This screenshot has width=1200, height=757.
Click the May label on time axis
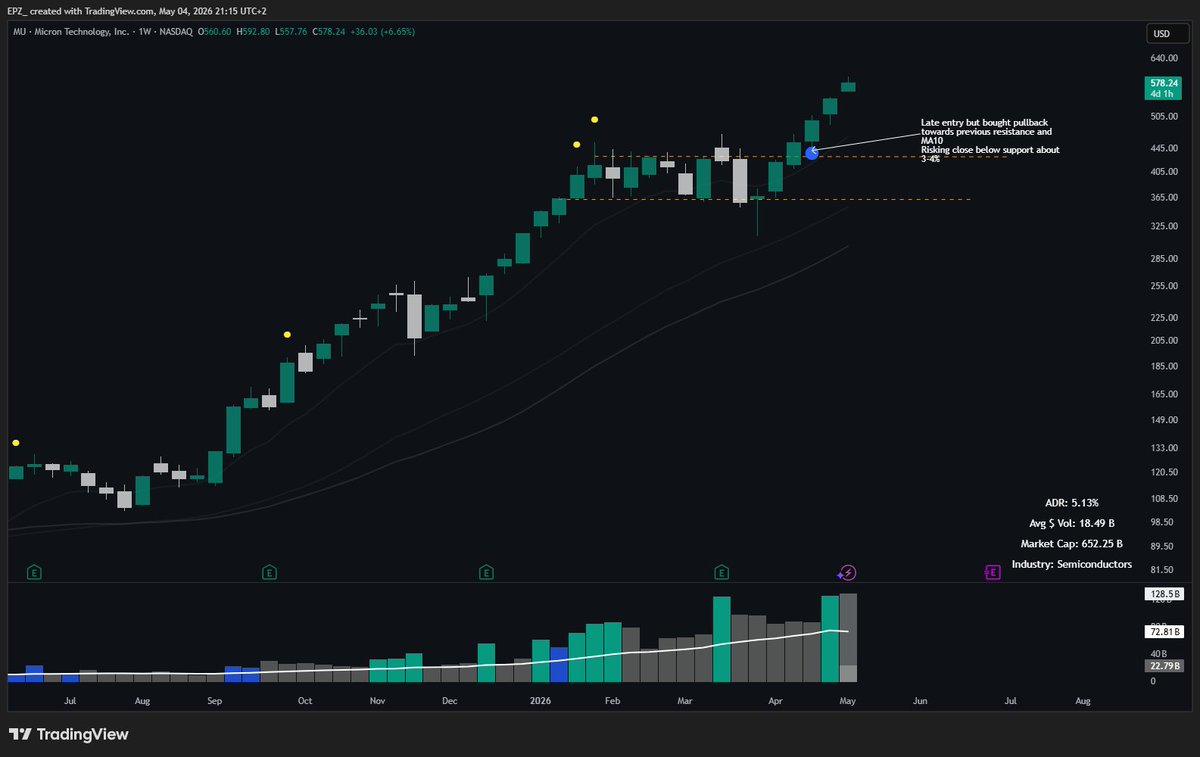click(848, 702)
